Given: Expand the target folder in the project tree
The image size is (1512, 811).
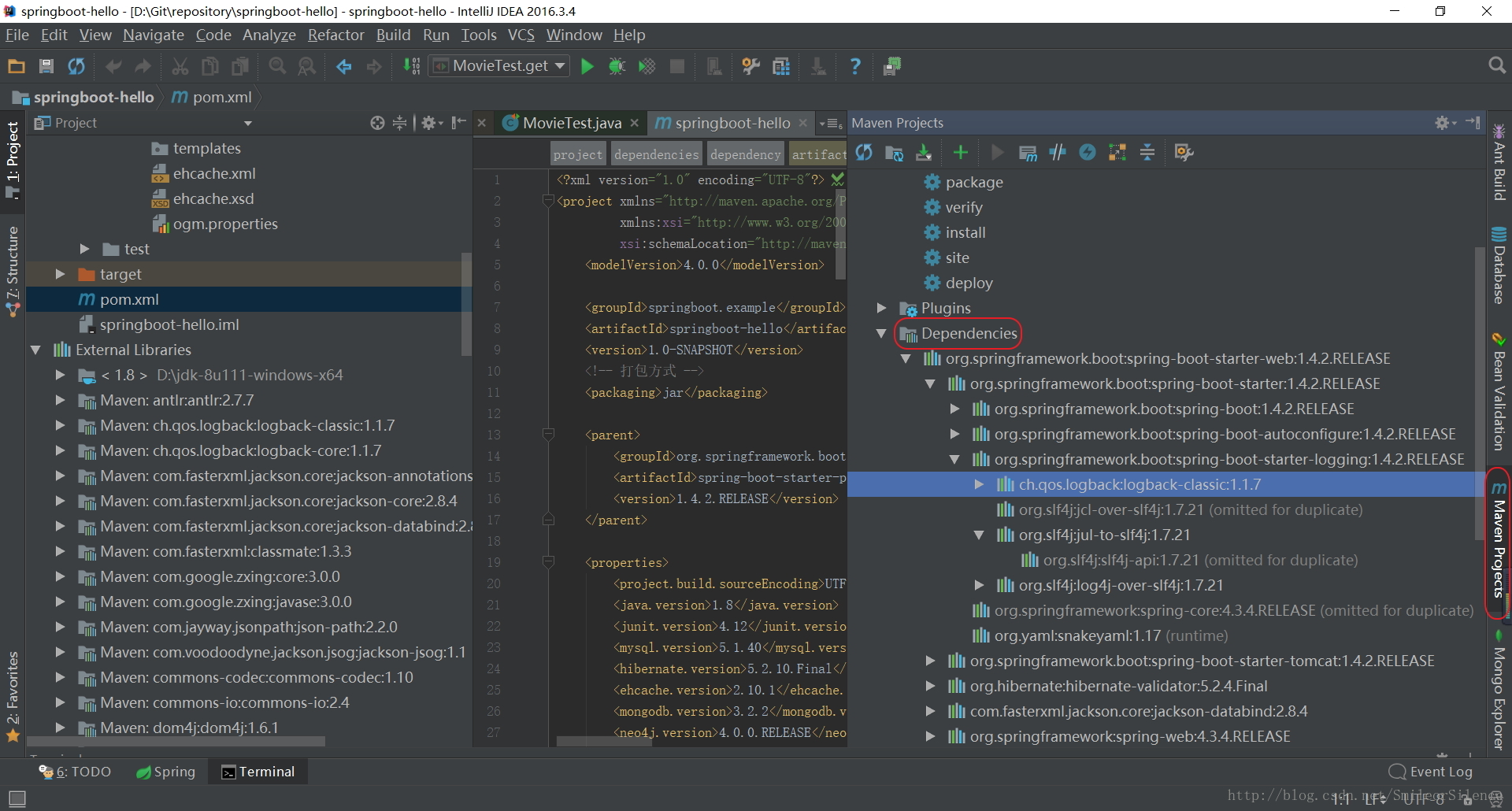Looking at the screenshot, I should pos(60,274).
